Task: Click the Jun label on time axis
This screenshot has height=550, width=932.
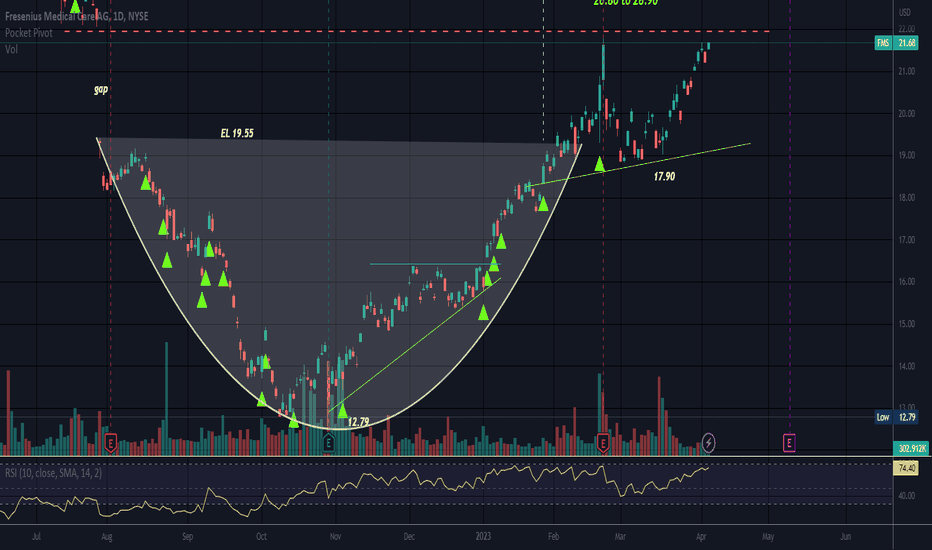Action: pyautogui.click(x=845, y=536)
